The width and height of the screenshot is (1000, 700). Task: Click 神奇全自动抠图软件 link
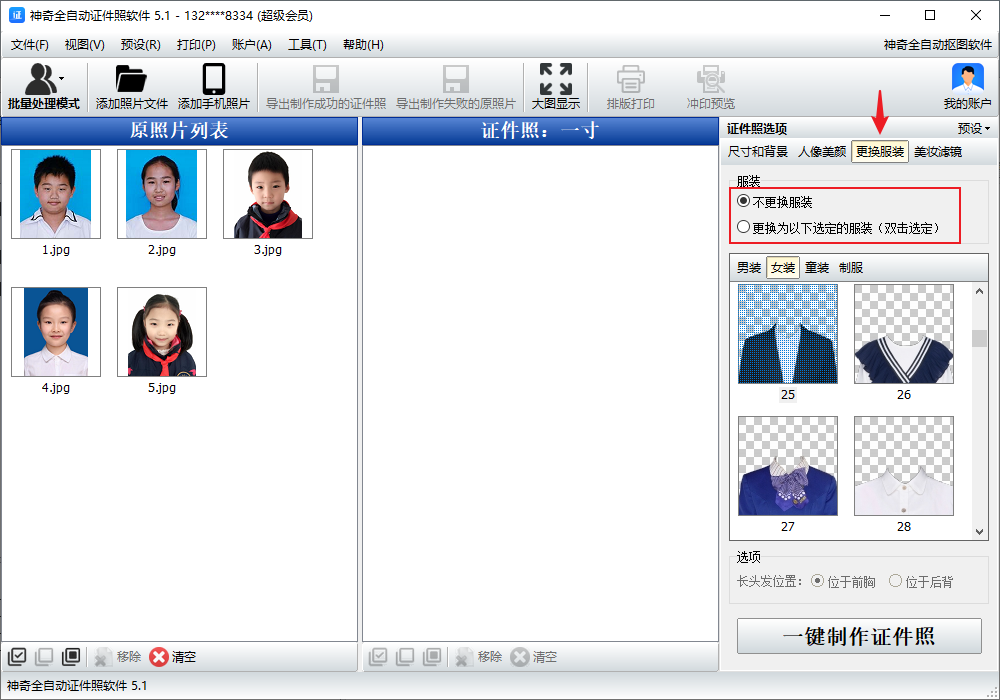pos(938,45)
